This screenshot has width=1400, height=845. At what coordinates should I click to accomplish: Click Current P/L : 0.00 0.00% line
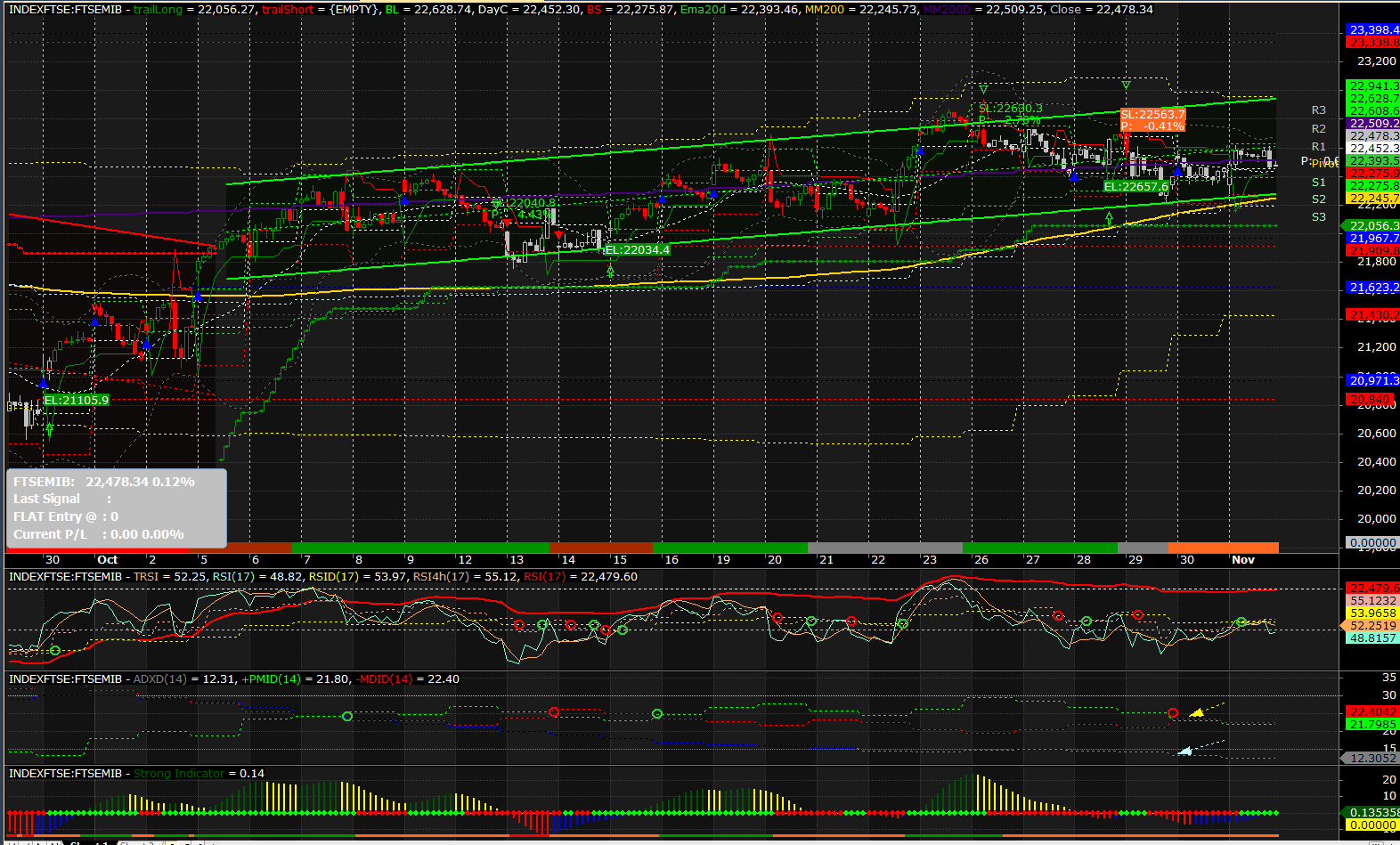[99, 534]
